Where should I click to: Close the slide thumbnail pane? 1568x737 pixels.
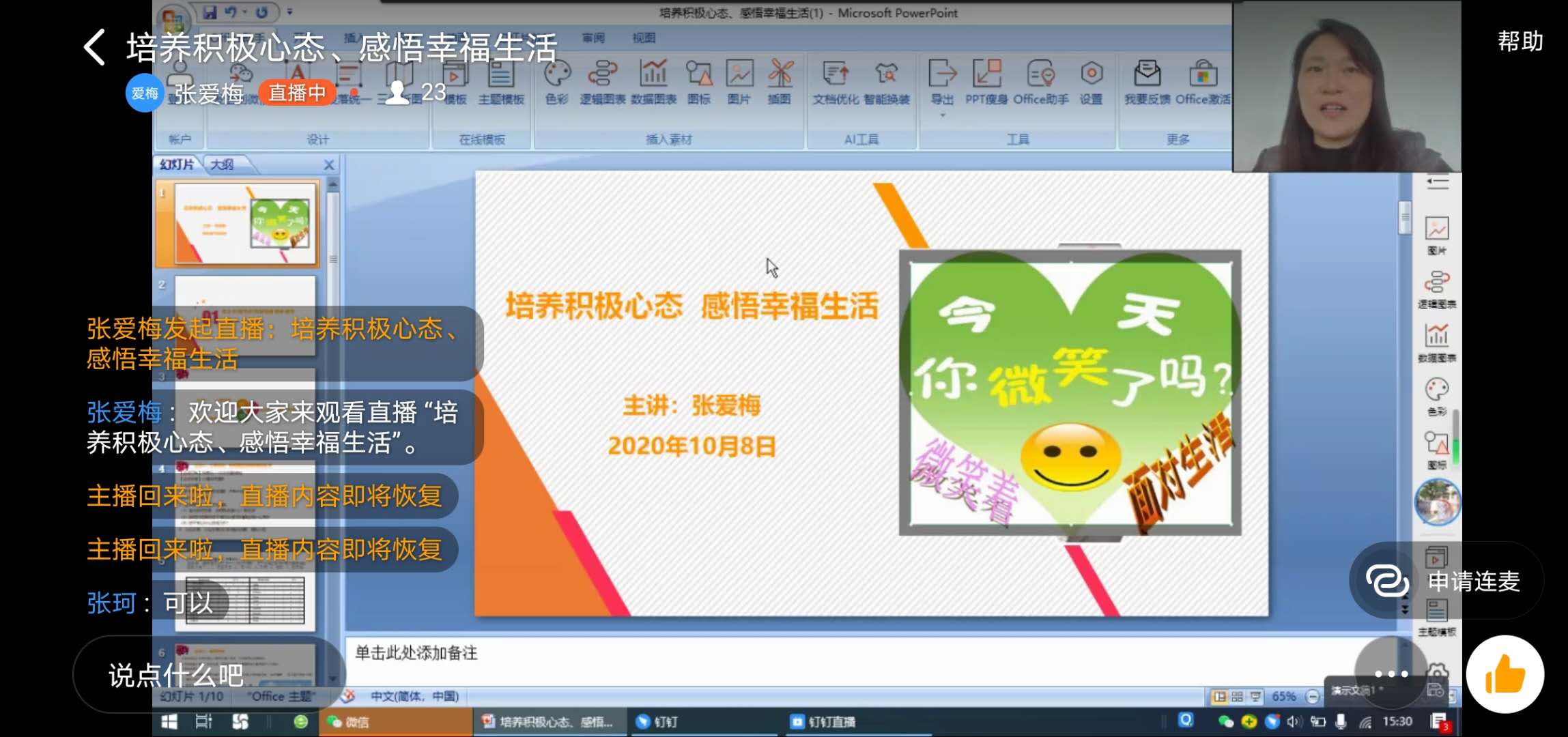click(x=329, y=164)
